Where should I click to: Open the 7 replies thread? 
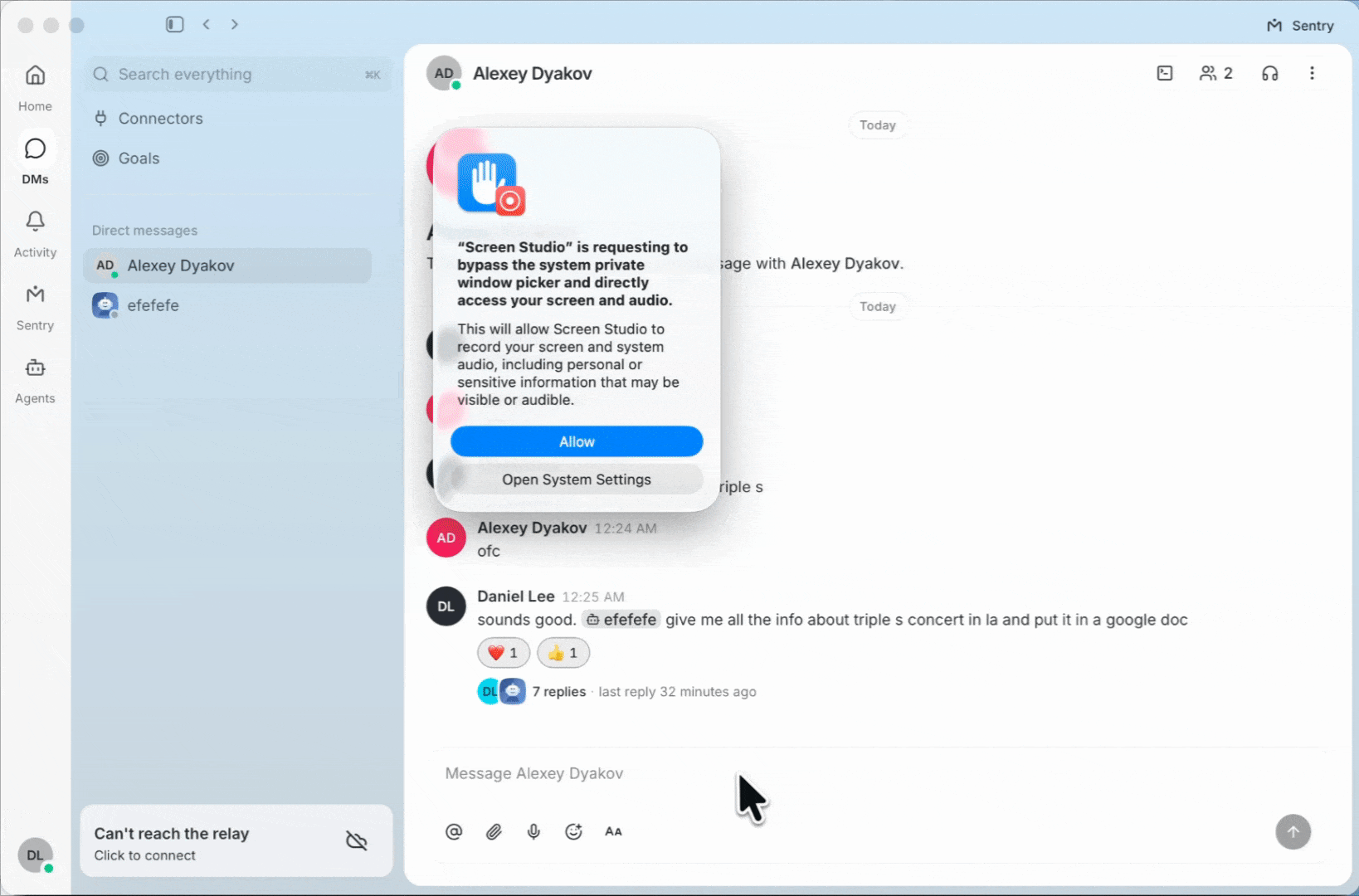(x=559, y=691)
